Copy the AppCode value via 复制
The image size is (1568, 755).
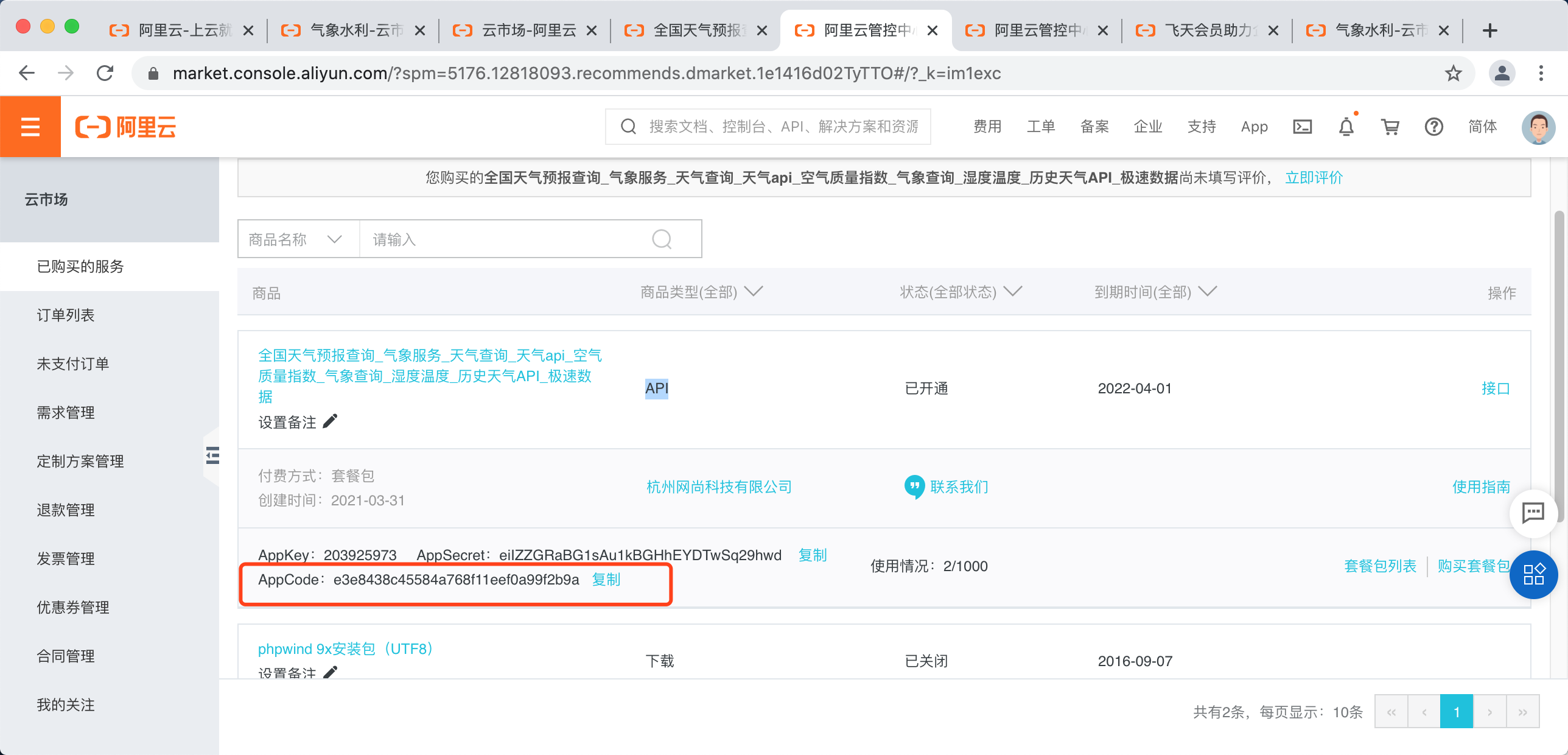click(x=606, y=580)
